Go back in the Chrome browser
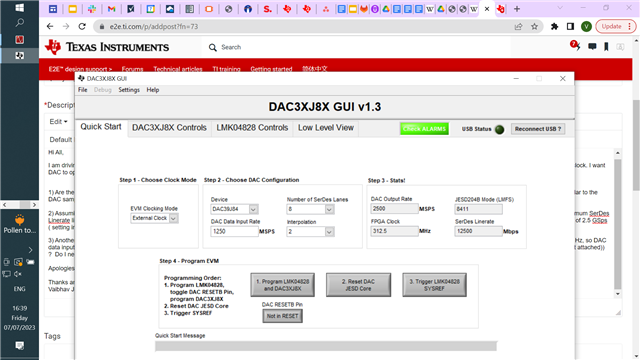The image size is (640, 360). point(50,27)
